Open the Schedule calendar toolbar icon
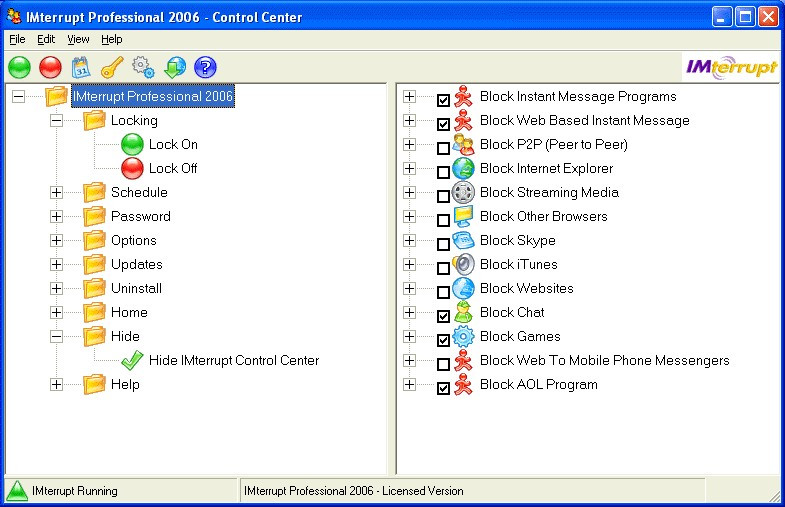Screen dimensions: 785x507 tap(81, 68)
